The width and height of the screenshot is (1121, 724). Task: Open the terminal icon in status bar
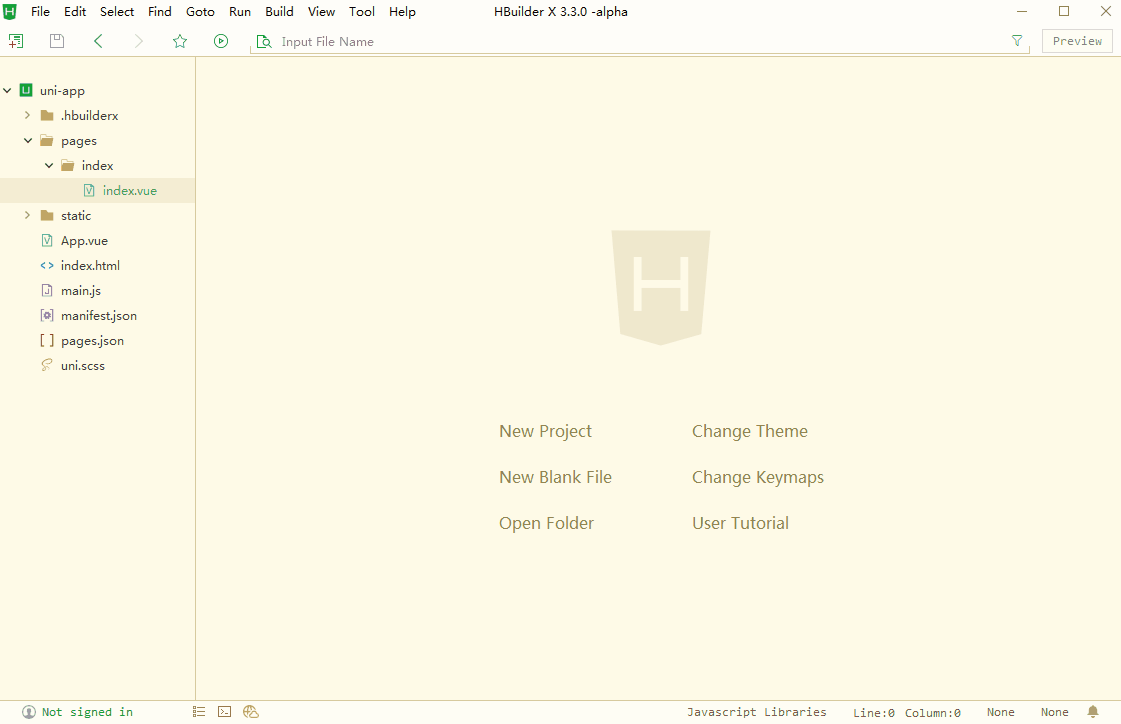(225, 712)
